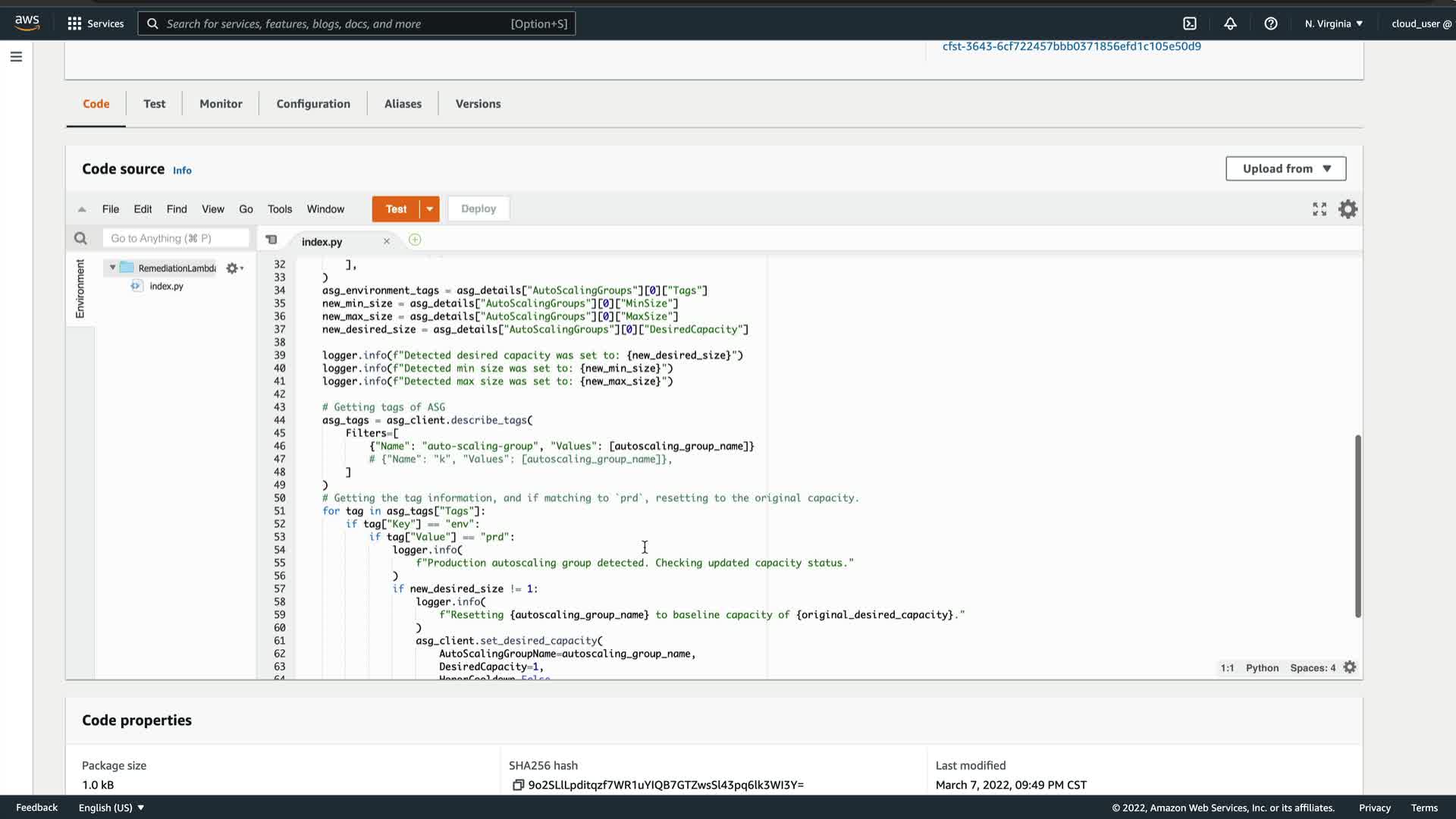Click the Deploy button

479,209
